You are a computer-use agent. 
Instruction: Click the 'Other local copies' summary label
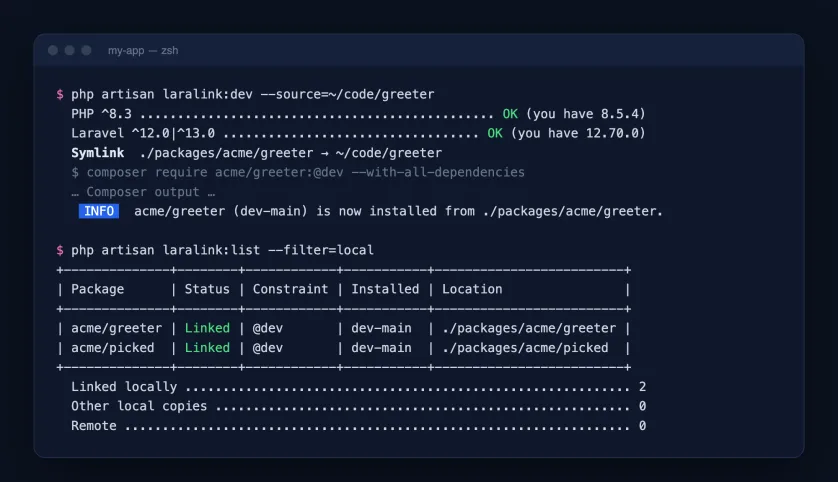(x=139, y=406)
